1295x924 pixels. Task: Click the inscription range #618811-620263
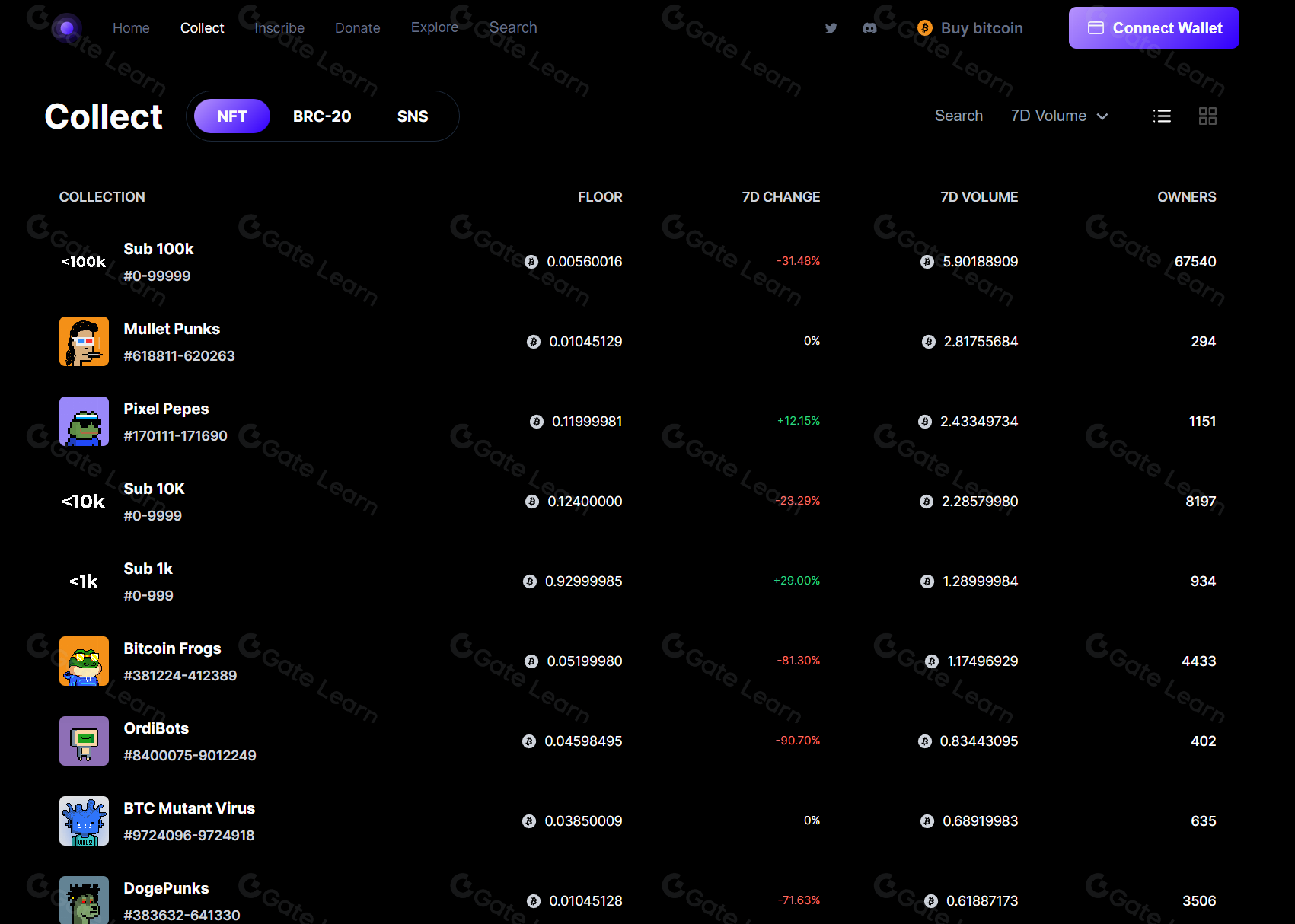(x=180, y=356)
